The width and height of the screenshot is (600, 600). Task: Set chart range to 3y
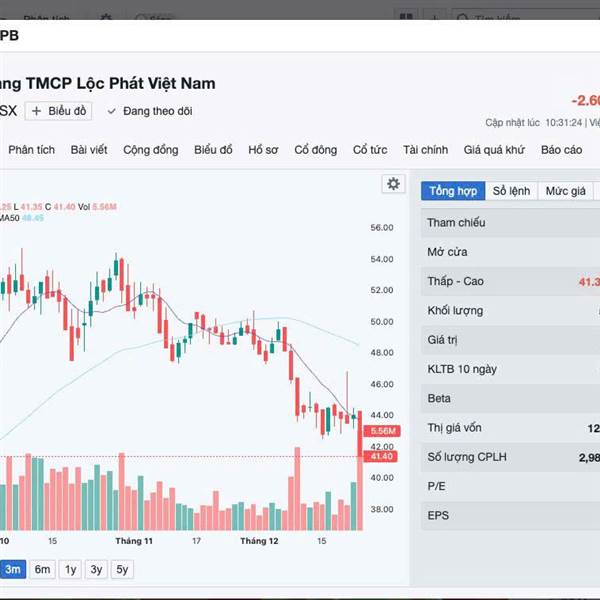(96, 569)
